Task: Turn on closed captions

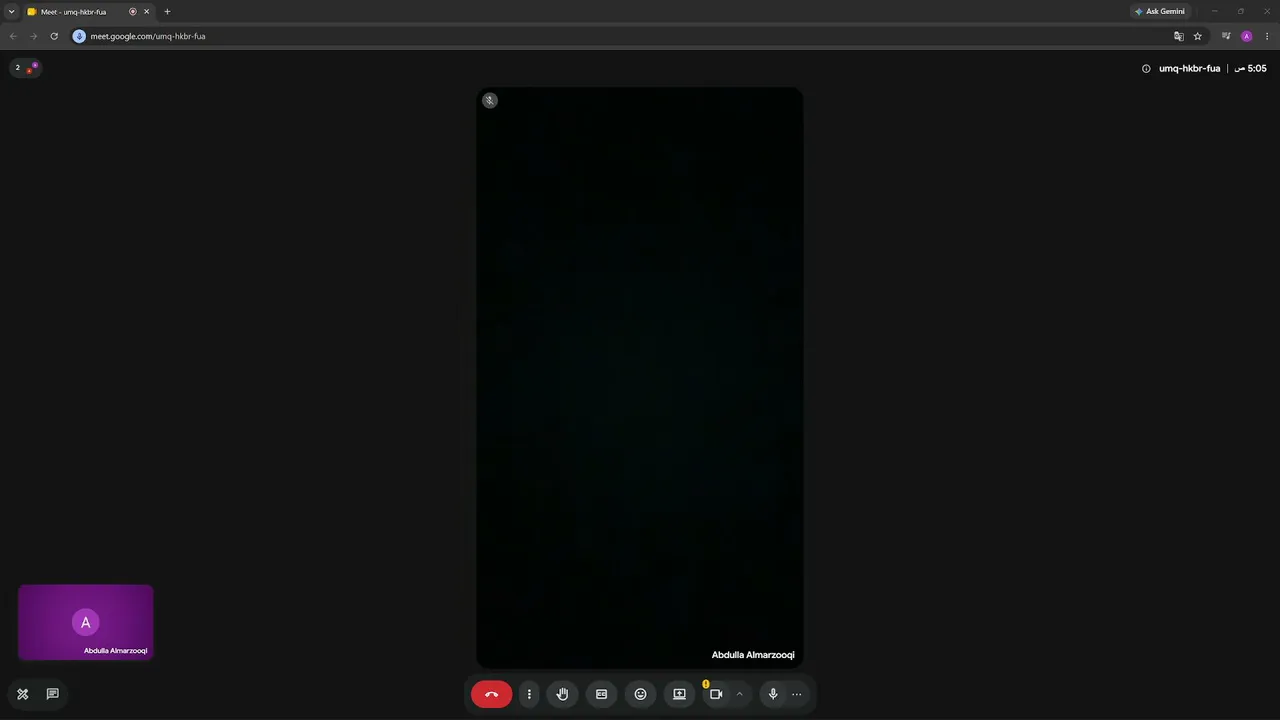Action: pyautogui.click(x=601, y=694)
